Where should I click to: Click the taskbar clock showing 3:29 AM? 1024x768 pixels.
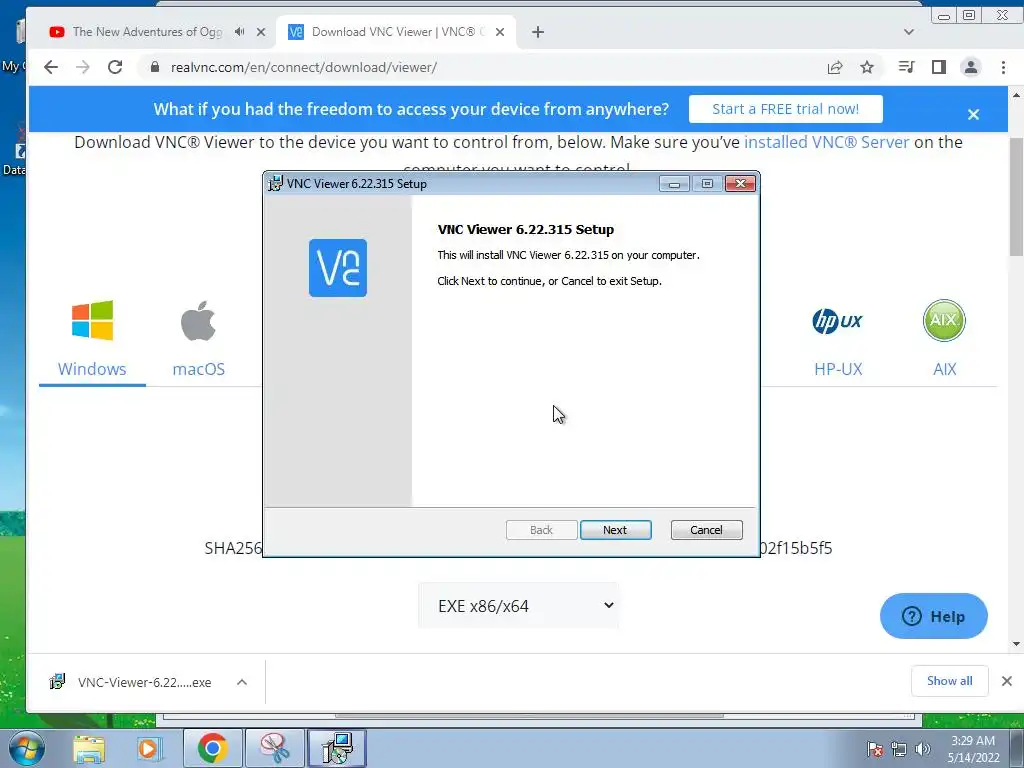(973, 749)
